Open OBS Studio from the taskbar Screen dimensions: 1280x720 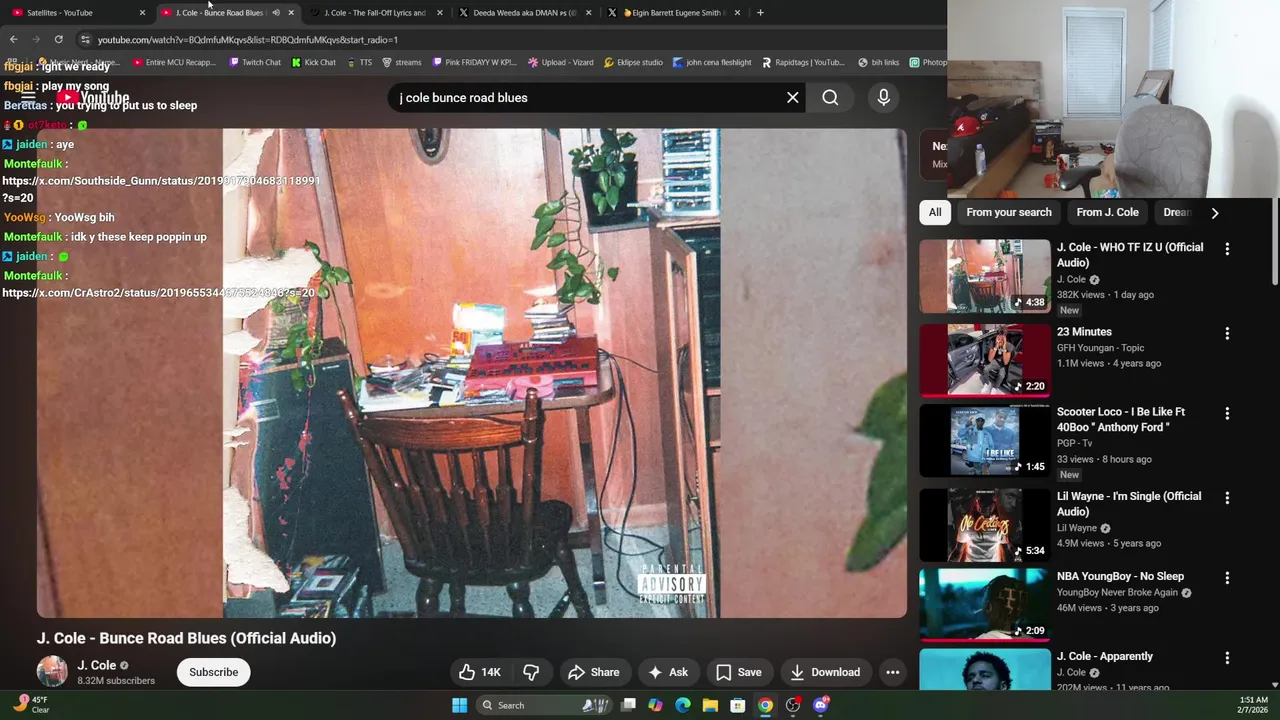click(793, 705)
